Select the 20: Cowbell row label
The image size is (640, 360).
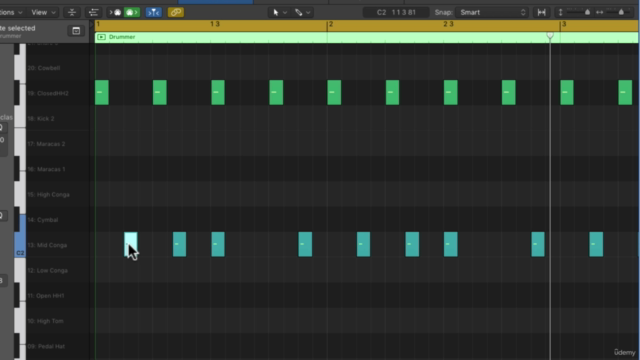(44, 68)
